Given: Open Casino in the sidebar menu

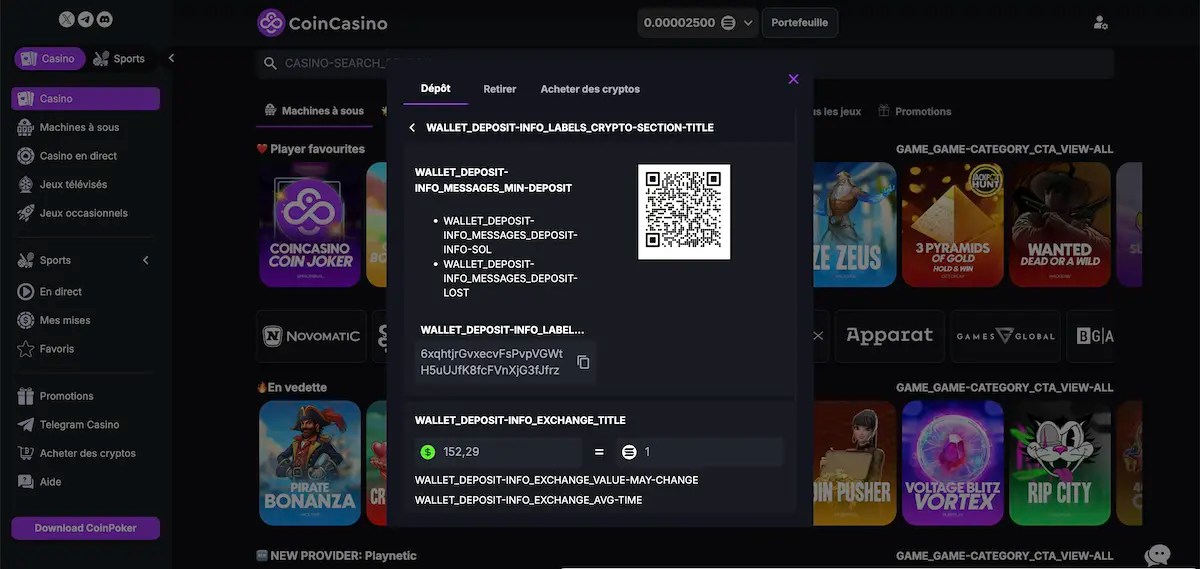Looking at the screenshot, I should 85,99.
